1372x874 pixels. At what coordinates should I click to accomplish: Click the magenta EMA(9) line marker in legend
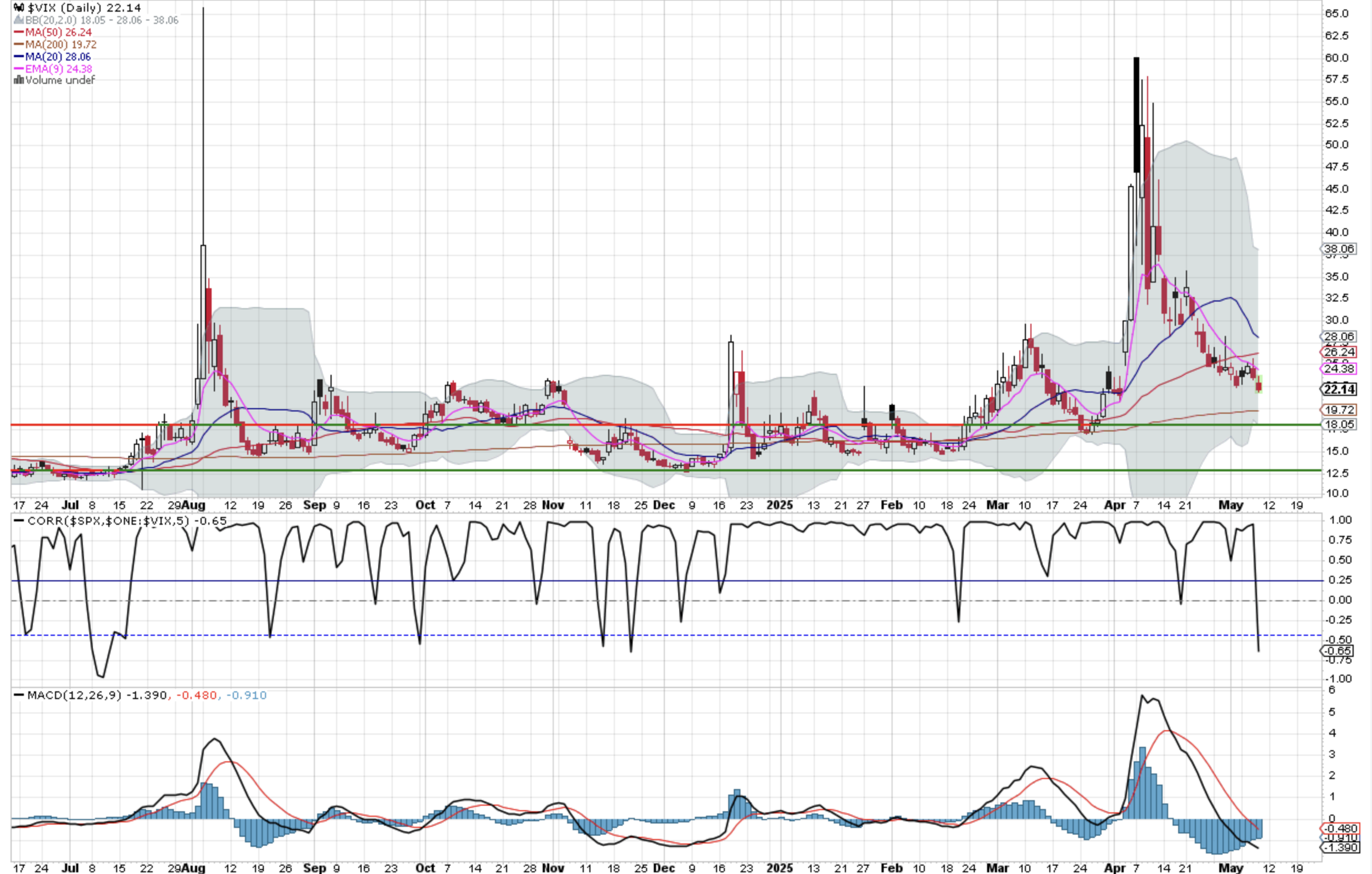click(x=18, y=68)
